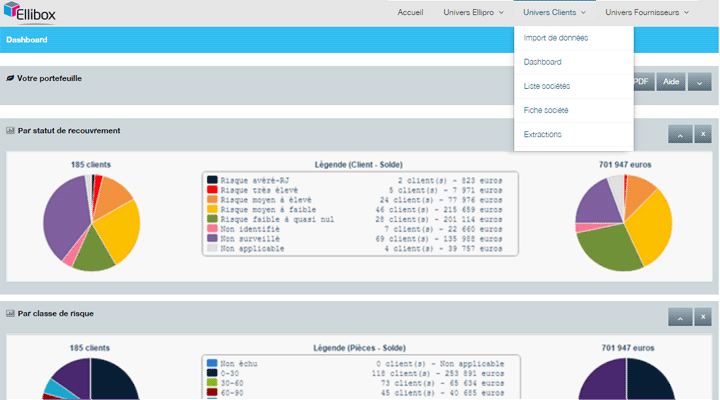Click the leaf icon beside Votre portefeuille
This screenshot has width=720, height=400.
pos(10,77)
